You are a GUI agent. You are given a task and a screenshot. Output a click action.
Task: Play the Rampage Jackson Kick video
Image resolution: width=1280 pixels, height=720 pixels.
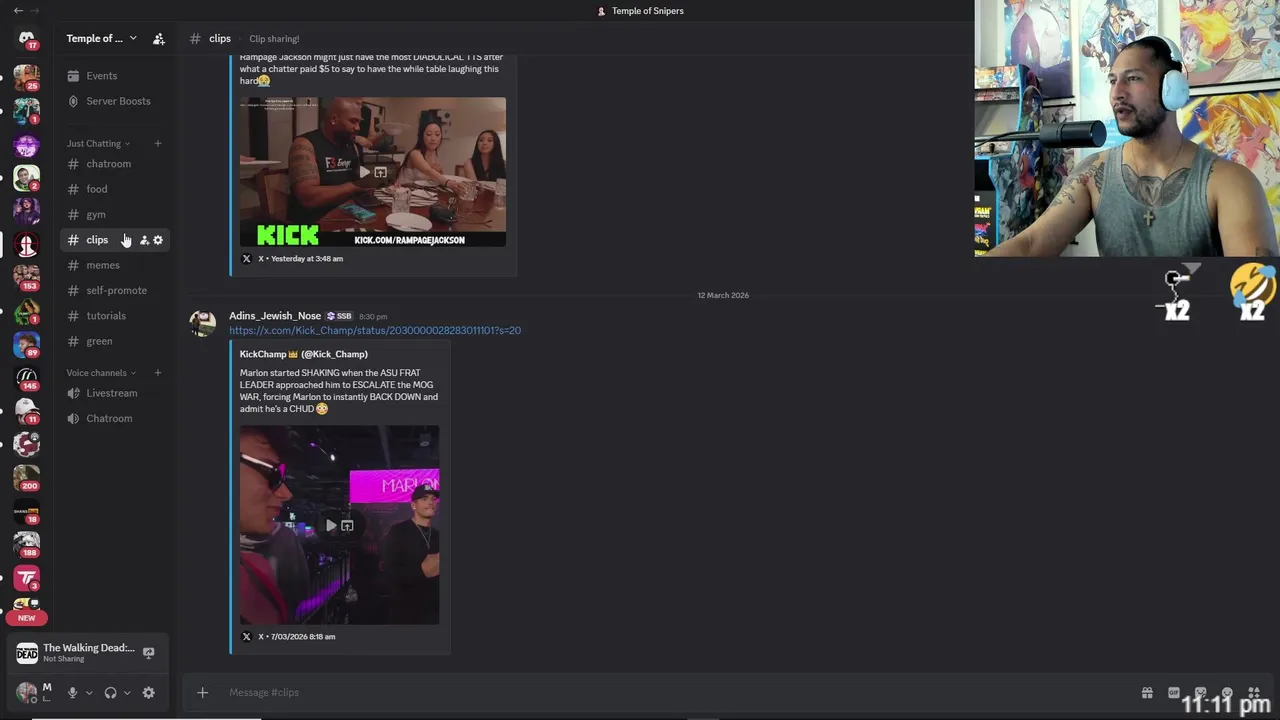(x=364, y=172)
